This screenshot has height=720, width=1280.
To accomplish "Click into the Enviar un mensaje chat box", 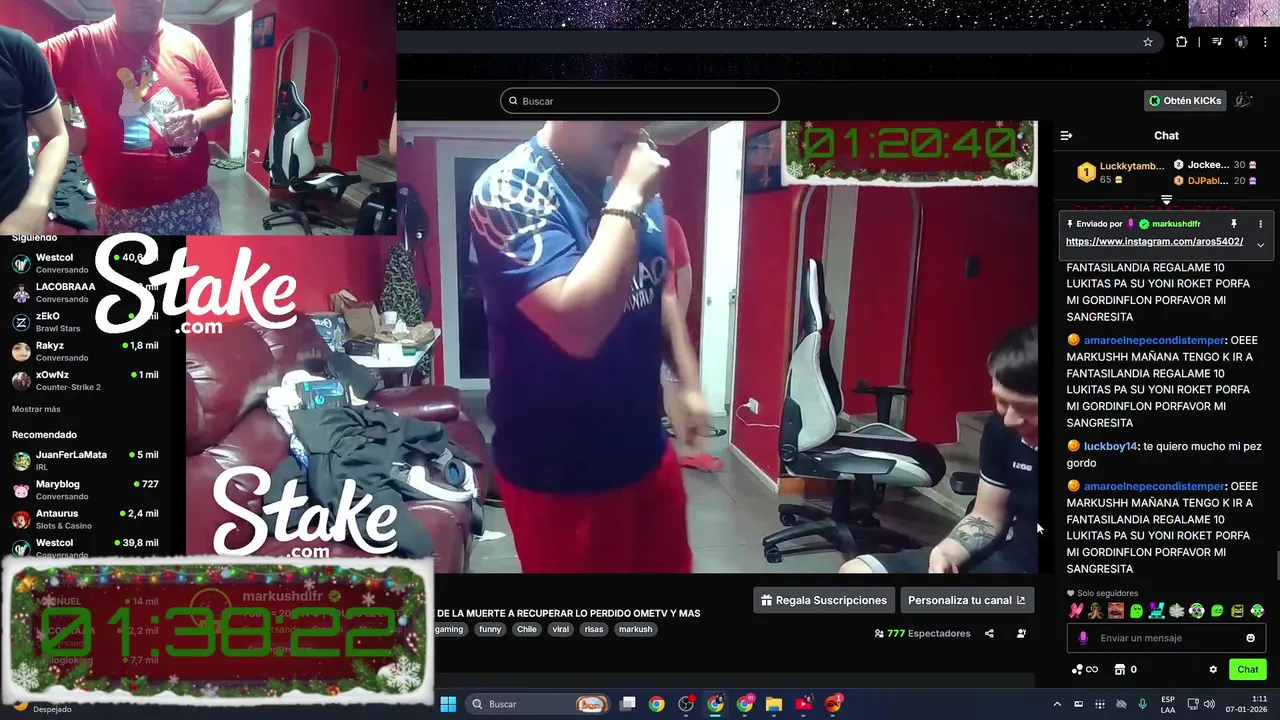I will tap(1168, 638).
